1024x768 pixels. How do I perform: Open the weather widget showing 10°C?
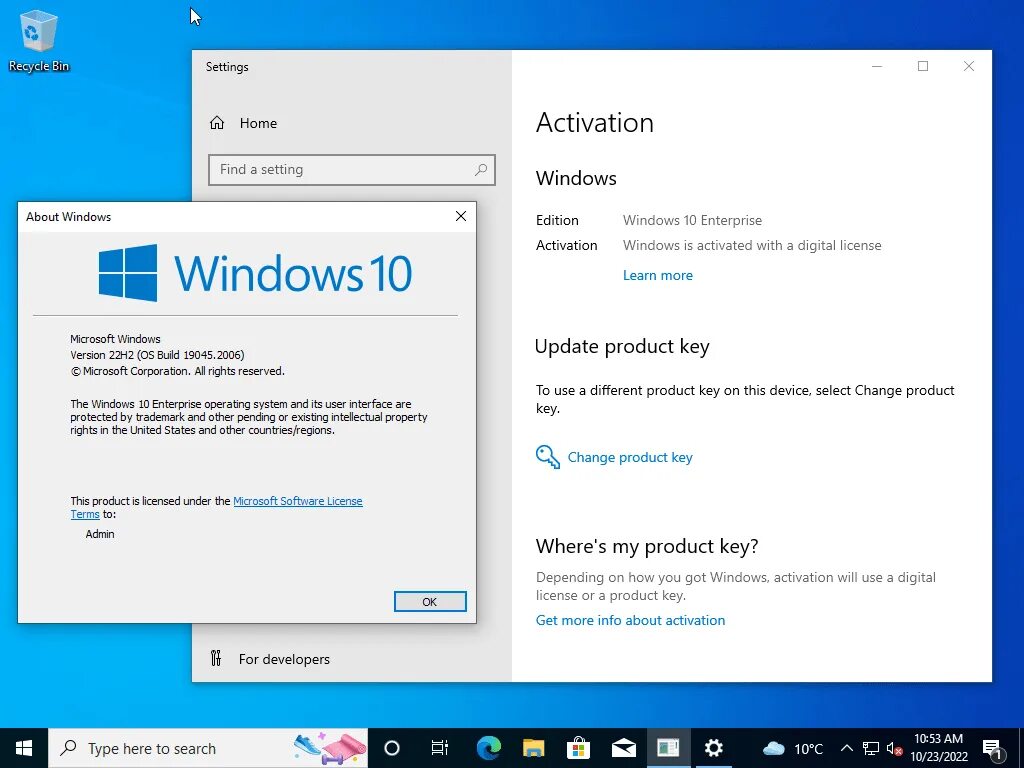793,748
